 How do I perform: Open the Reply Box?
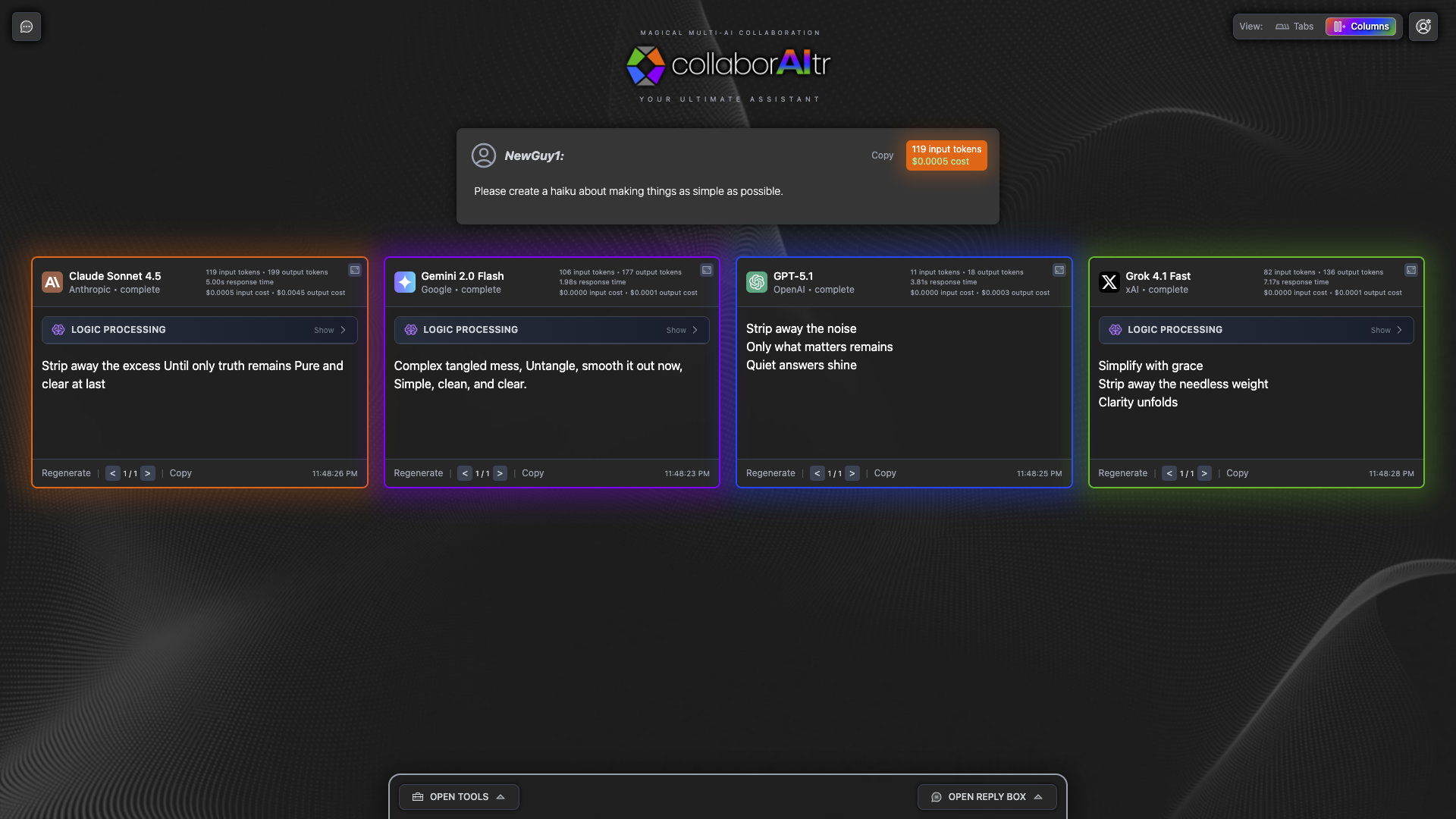(x=986, y=796)
